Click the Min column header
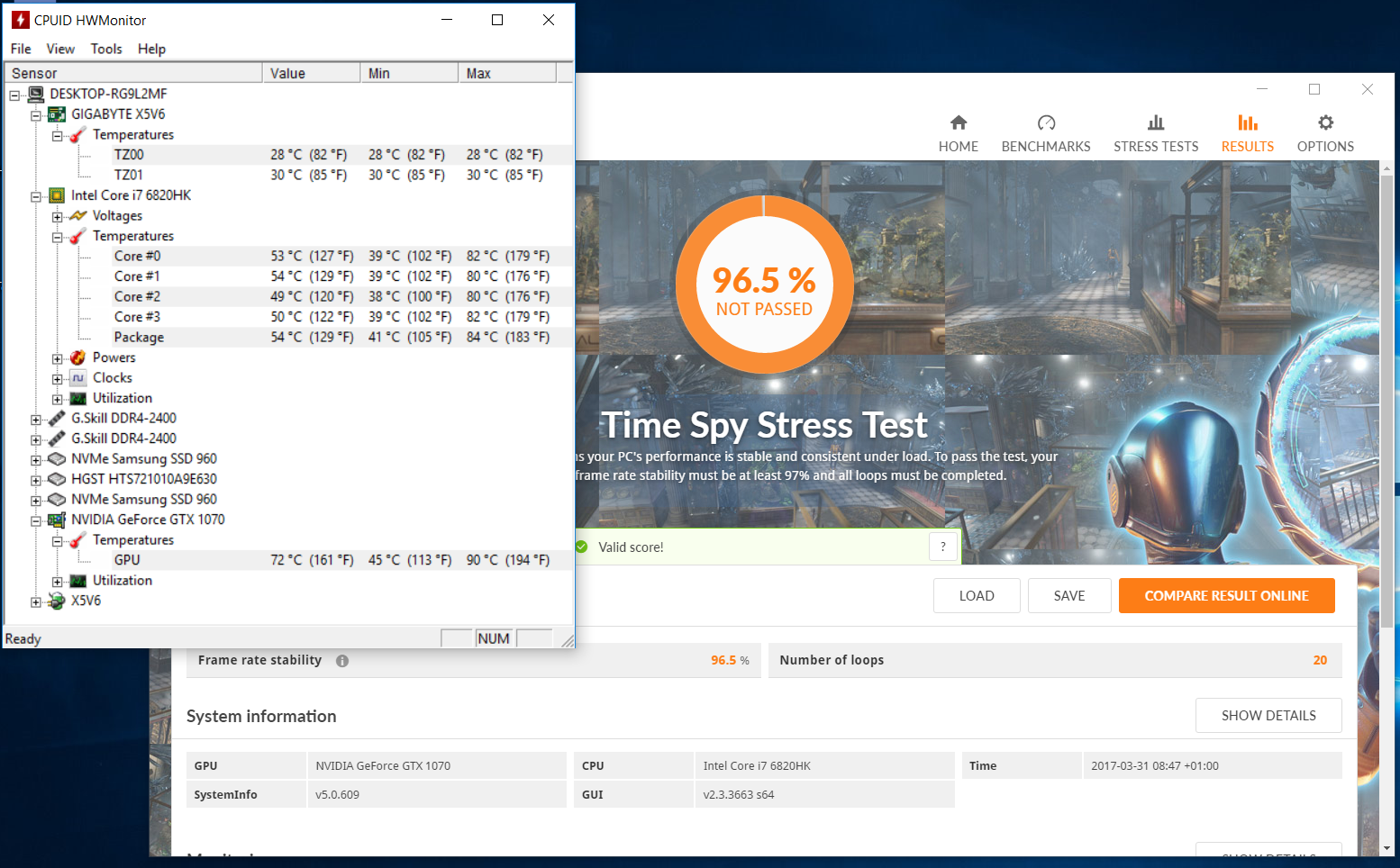This screenshot has height=868, width=1400. (410, 73)
